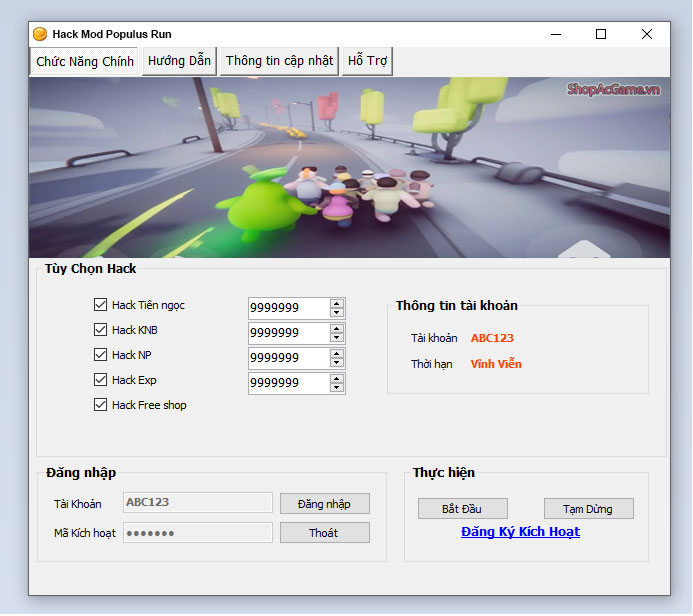Decrease the Hack Exp value with down arrow
The height and width of the screenshot is (616, 693).
[337, 388]
